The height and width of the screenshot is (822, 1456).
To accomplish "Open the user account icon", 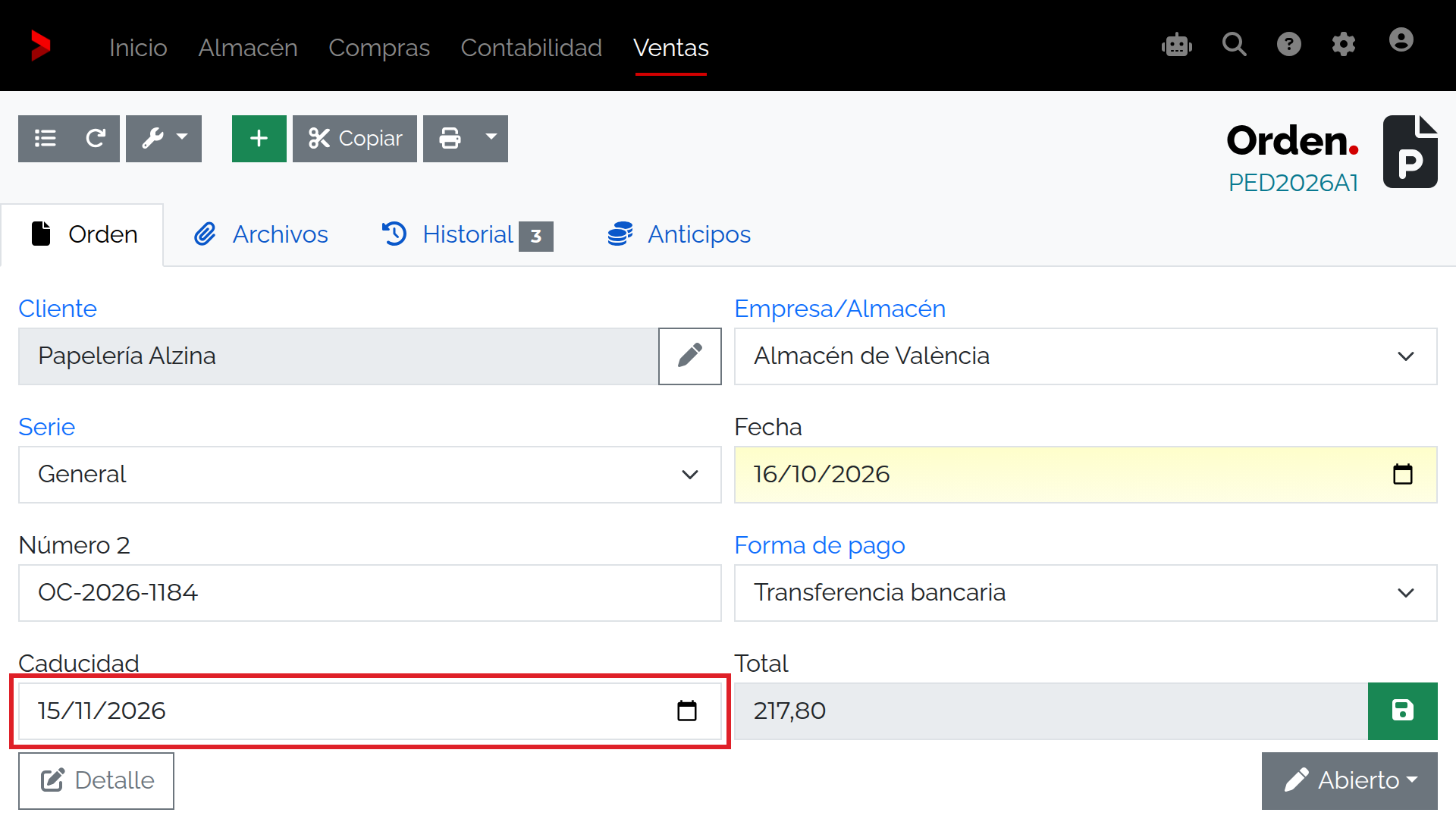I will (x=1401, y=40).
